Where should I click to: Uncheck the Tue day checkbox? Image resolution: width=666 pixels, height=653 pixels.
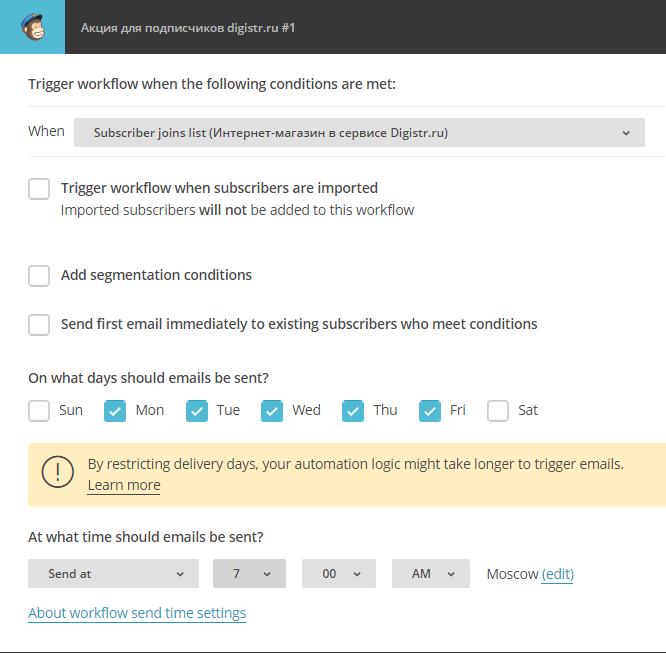tap(197, 411)
